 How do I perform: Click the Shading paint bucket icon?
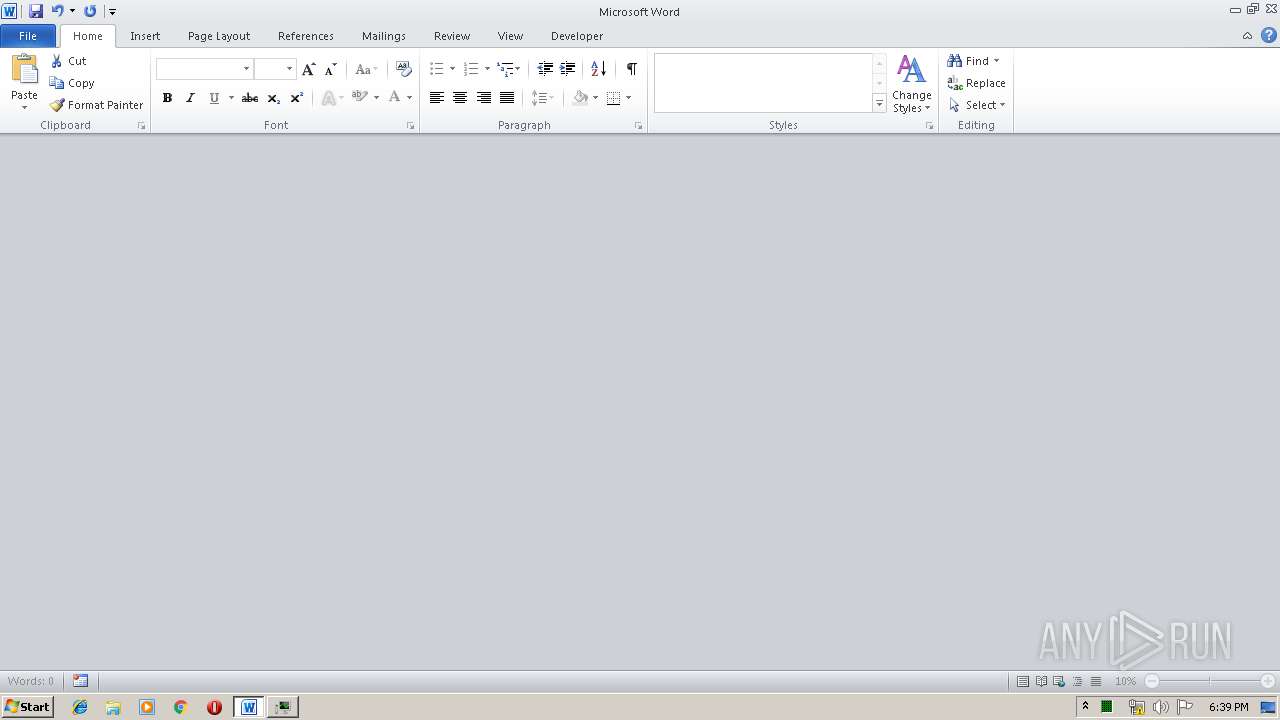(x=580, y=98)
